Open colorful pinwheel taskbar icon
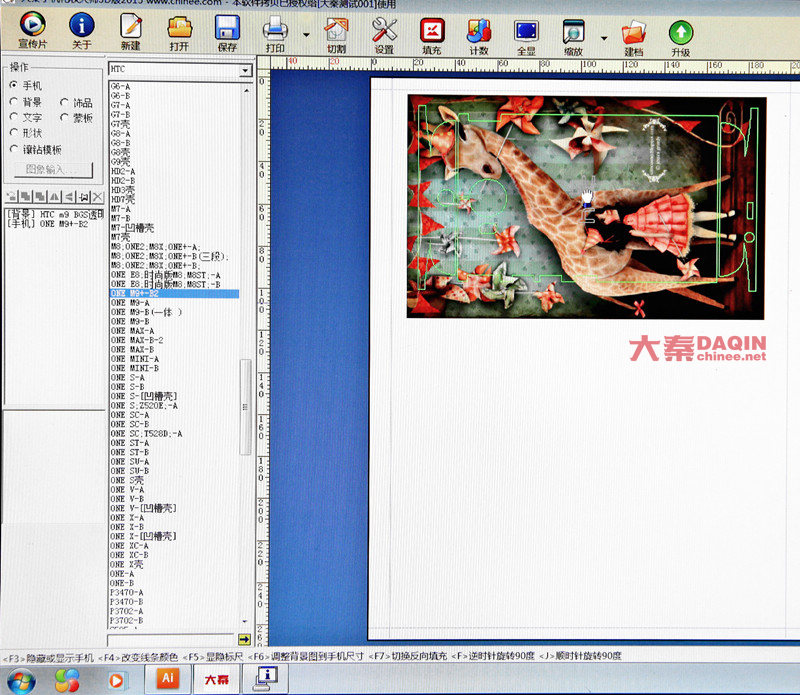800x695 pixels. [x=67, y=680]
